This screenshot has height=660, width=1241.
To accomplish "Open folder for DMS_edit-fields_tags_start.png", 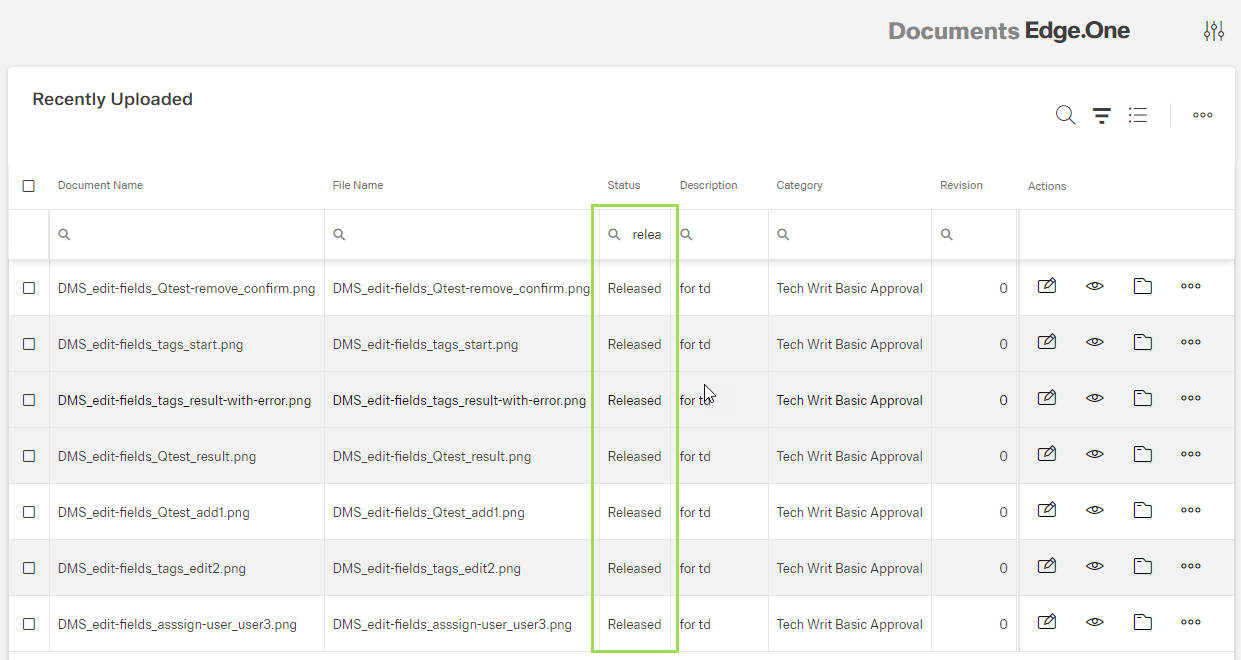I will click(x=1142, y=343).
